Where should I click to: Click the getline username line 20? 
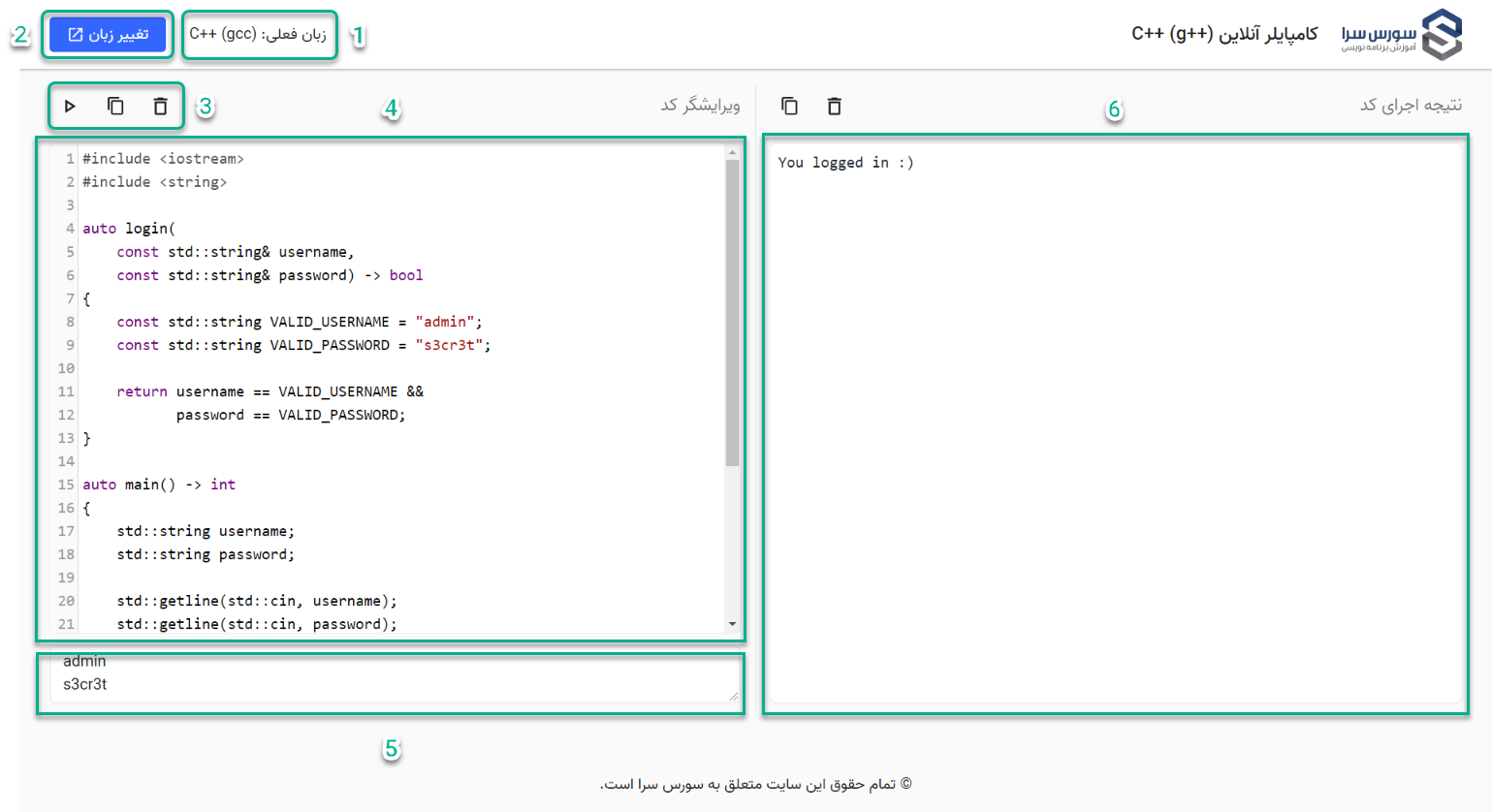(x=257, y=601)
